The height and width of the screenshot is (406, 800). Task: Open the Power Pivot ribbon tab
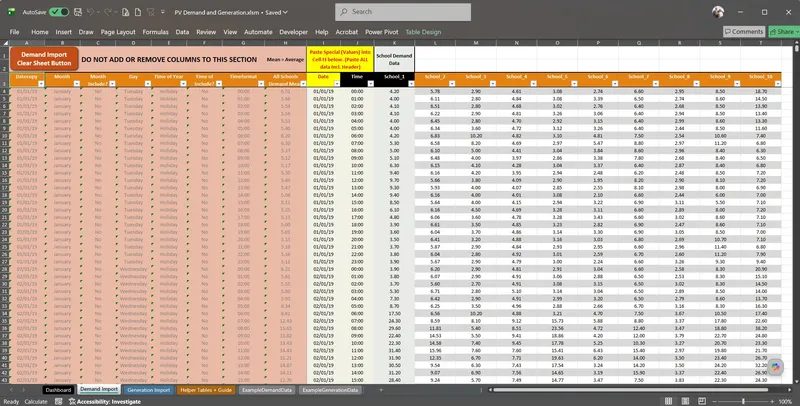tap(381, 32)
